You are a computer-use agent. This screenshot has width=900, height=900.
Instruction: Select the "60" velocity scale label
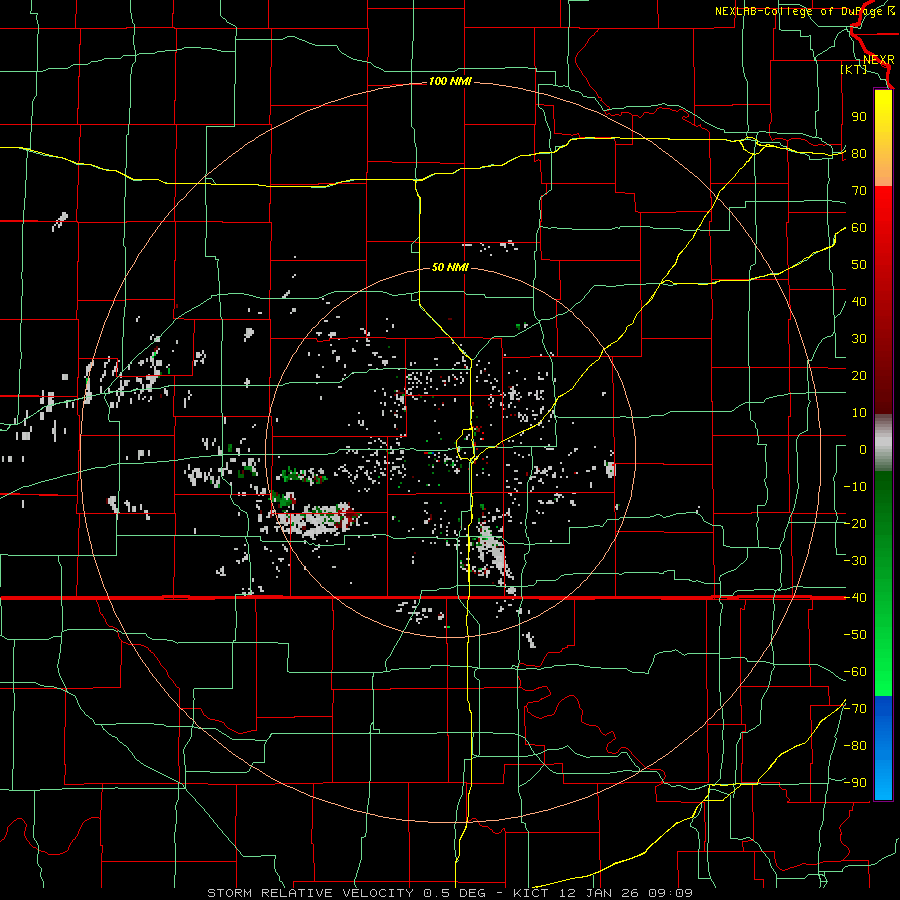tap(859, 228)
